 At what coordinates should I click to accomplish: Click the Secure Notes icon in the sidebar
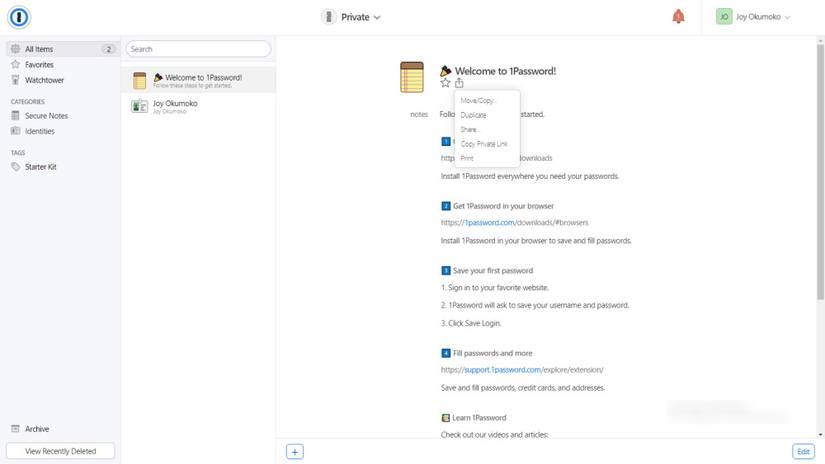tap(15, 115)
